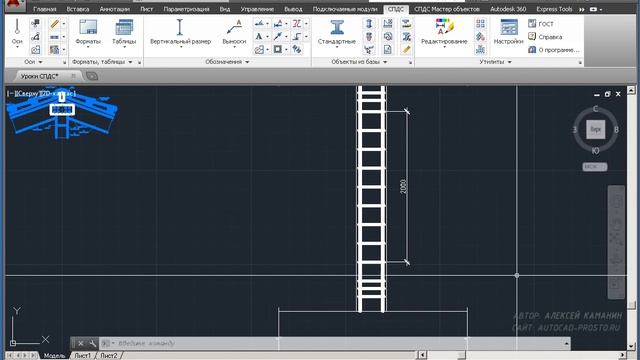Open the Таблицы tables tool

tap(124, 33)
